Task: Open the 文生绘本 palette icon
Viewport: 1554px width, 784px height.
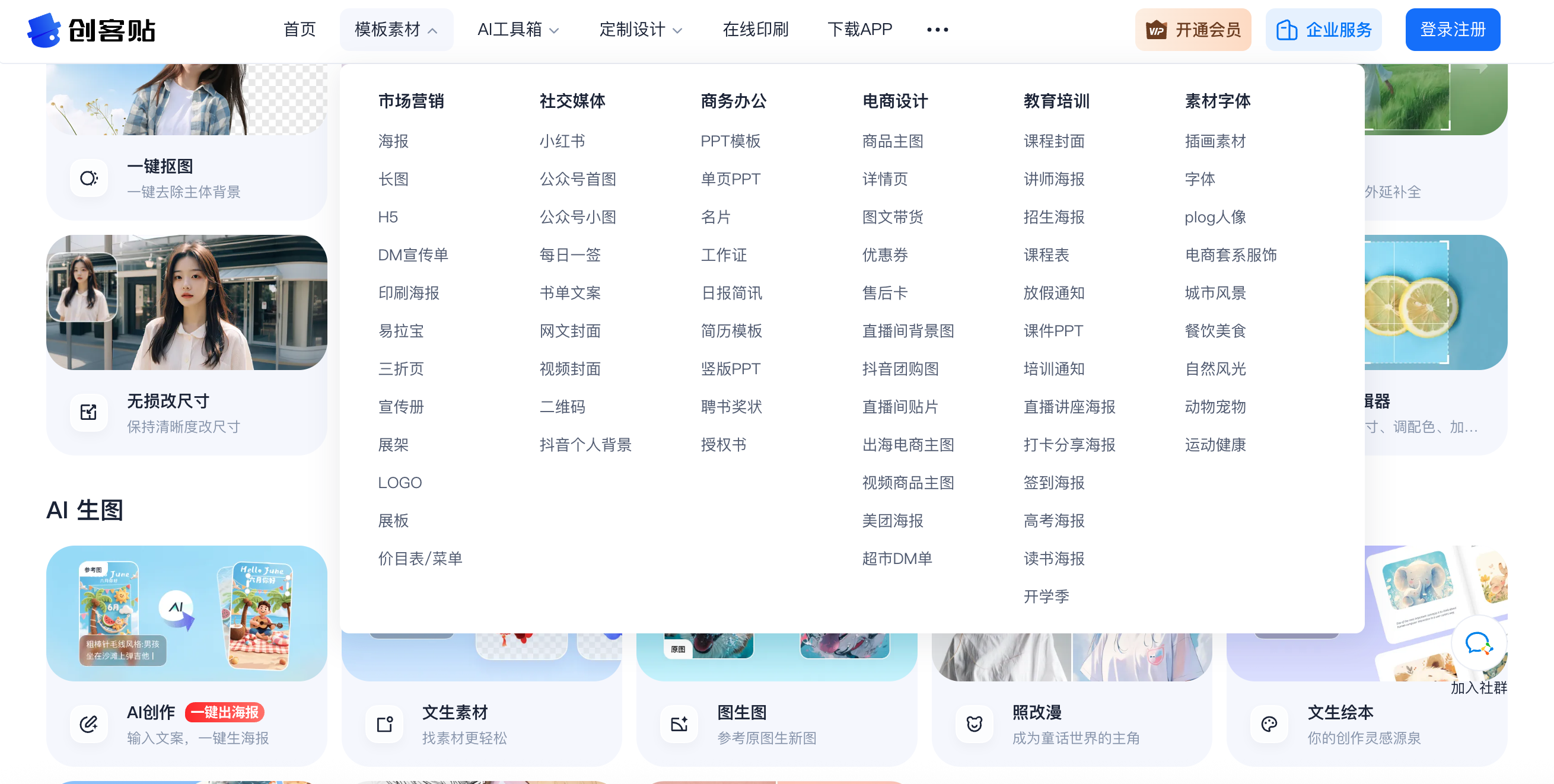Action: (1269, 723)
